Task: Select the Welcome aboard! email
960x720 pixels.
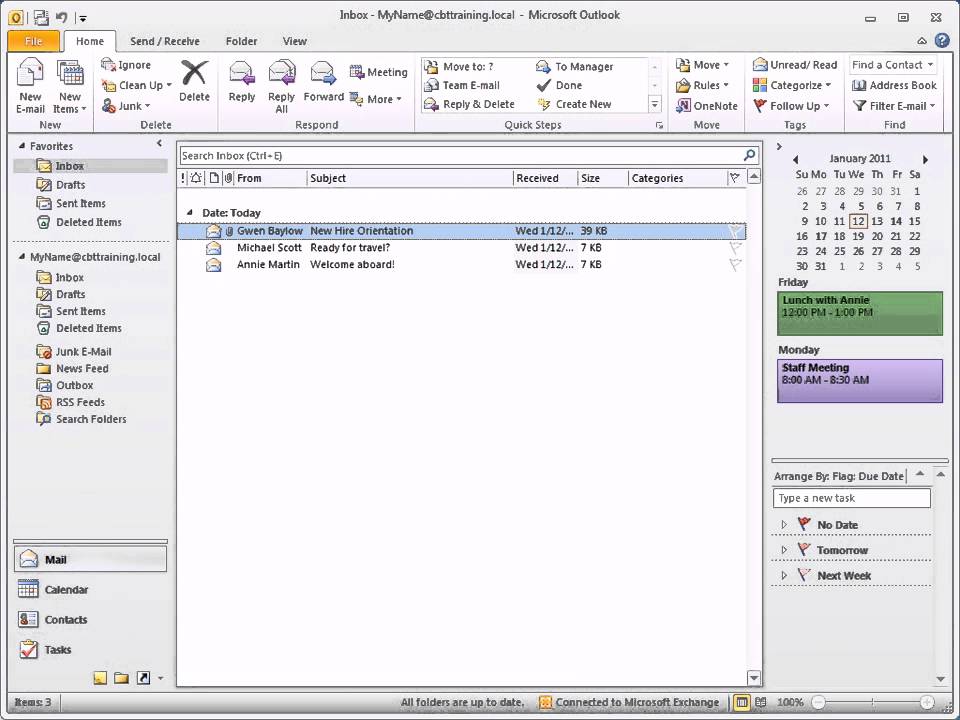Action: (462, 264)
